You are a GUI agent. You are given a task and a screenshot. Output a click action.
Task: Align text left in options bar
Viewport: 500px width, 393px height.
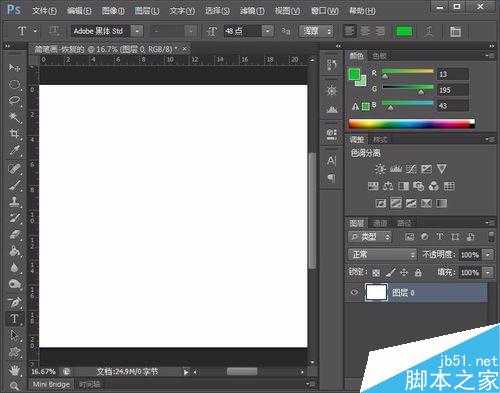(x=349, y=32)
